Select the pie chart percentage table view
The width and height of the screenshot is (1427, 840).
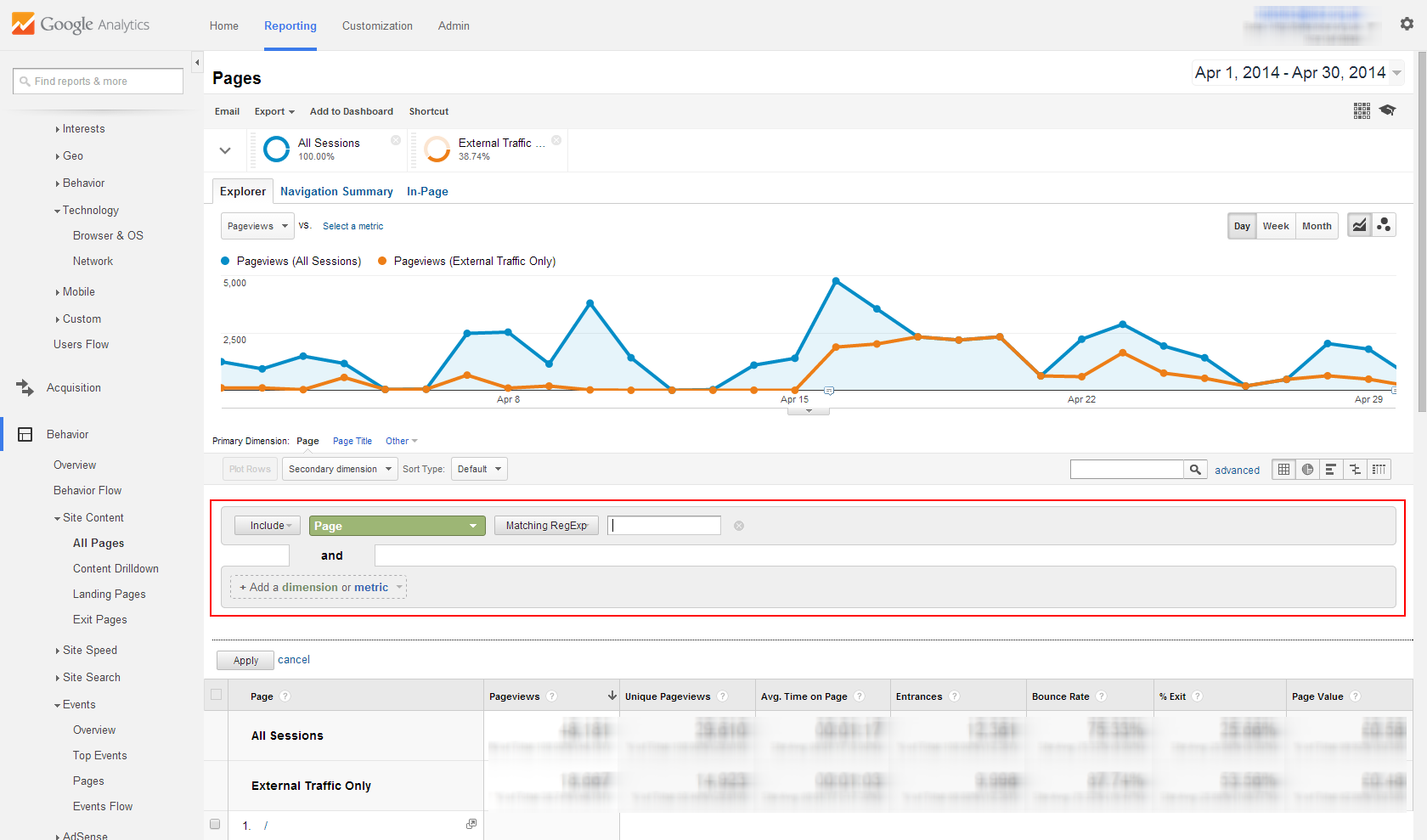tap(1307, 470)
